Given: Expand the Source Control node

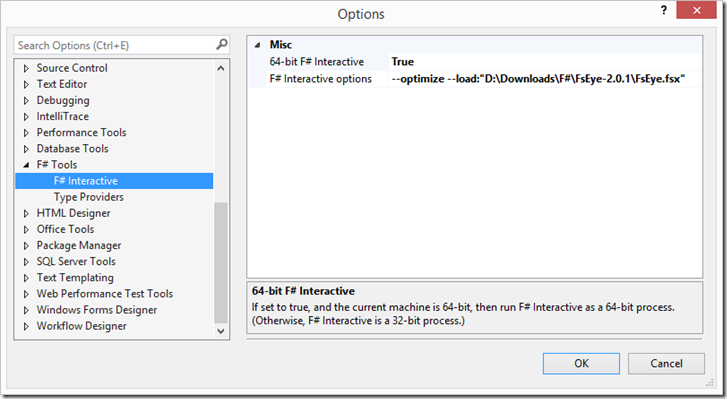Looking at the screenshot, I should click(26, 68).
